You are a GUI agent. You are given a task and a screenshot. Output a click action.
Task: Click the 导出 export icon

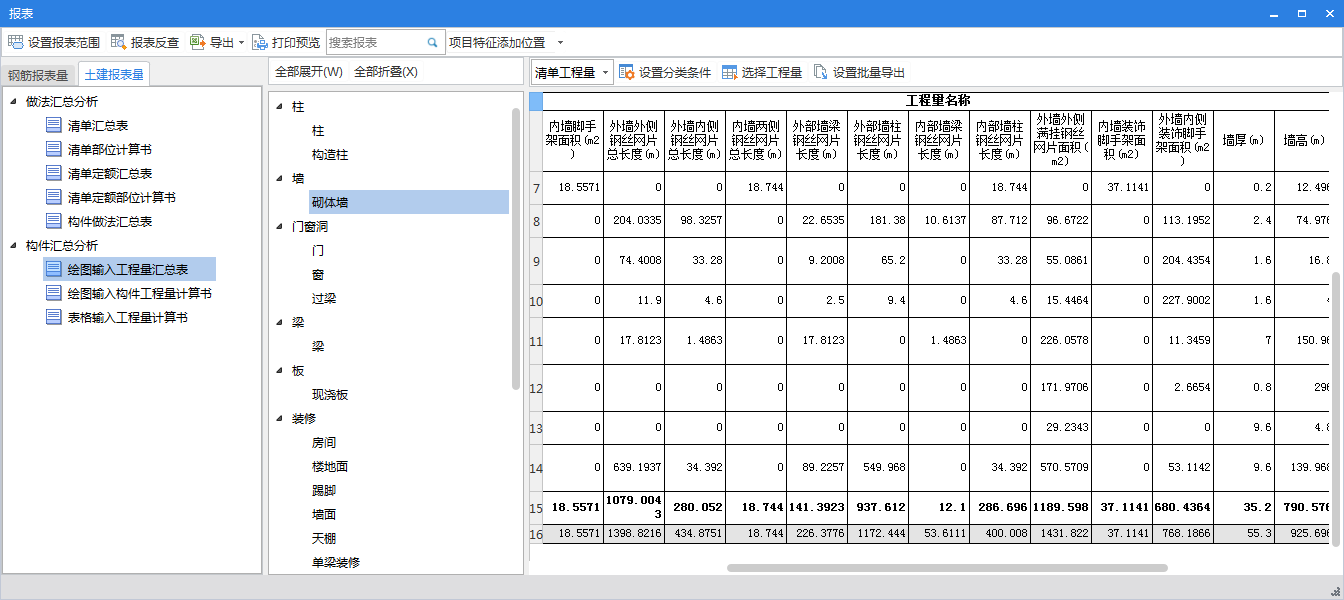point(197,42)
